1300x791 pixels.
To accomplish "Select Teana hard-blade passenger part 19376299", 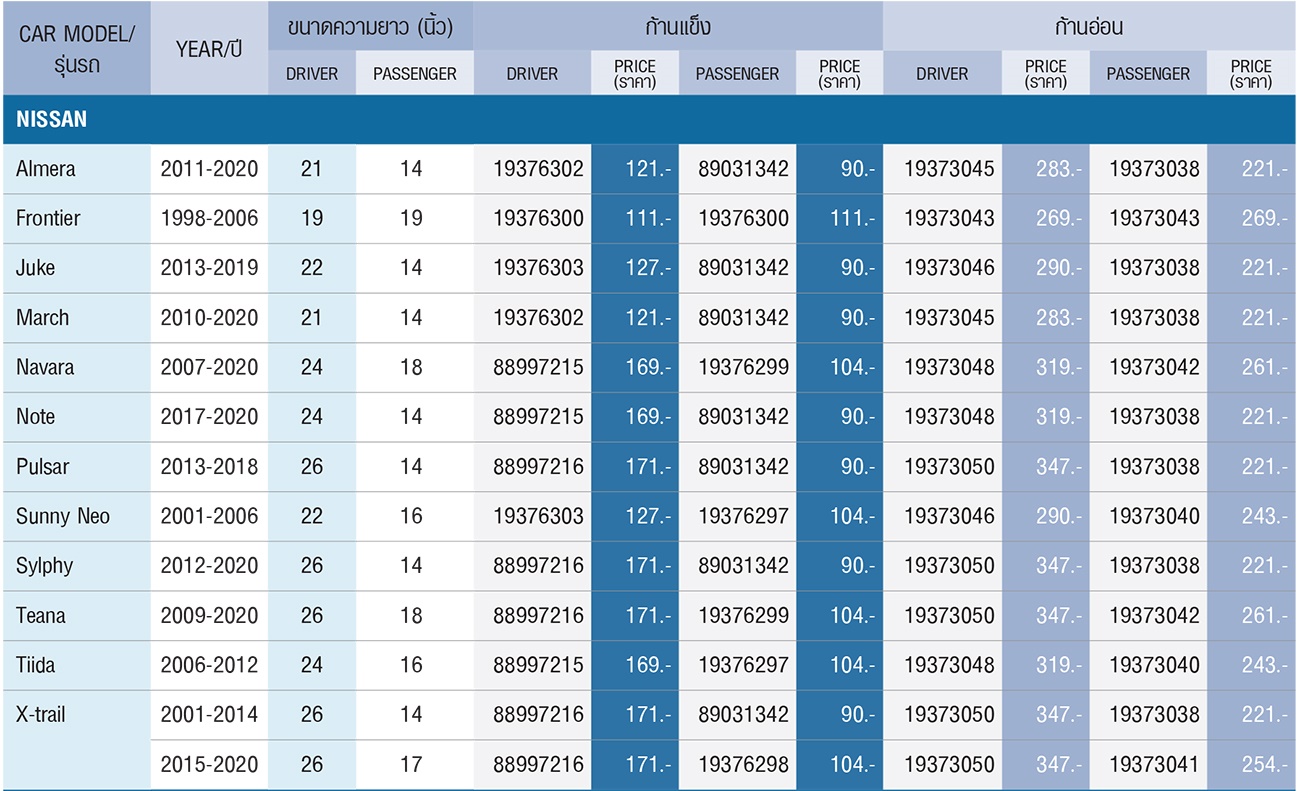I will pos(743,616).
